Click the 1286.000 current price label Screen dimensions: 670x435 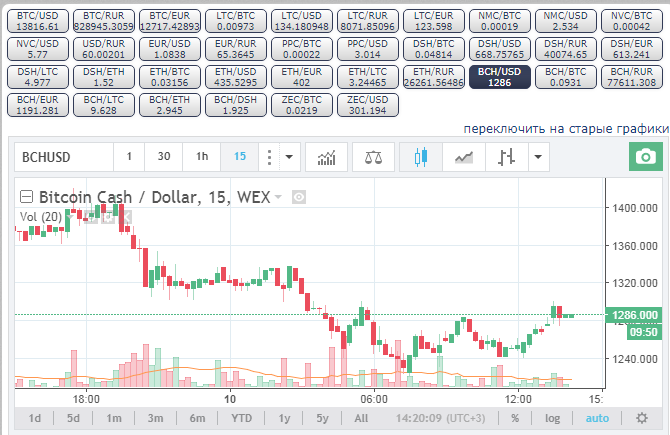pos(634,315)
